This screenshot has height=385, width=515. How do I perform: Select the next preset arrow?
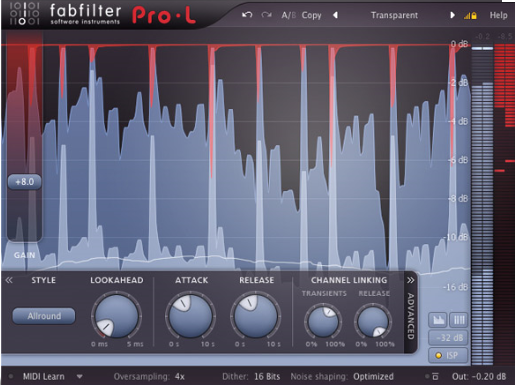click(452, 15)
